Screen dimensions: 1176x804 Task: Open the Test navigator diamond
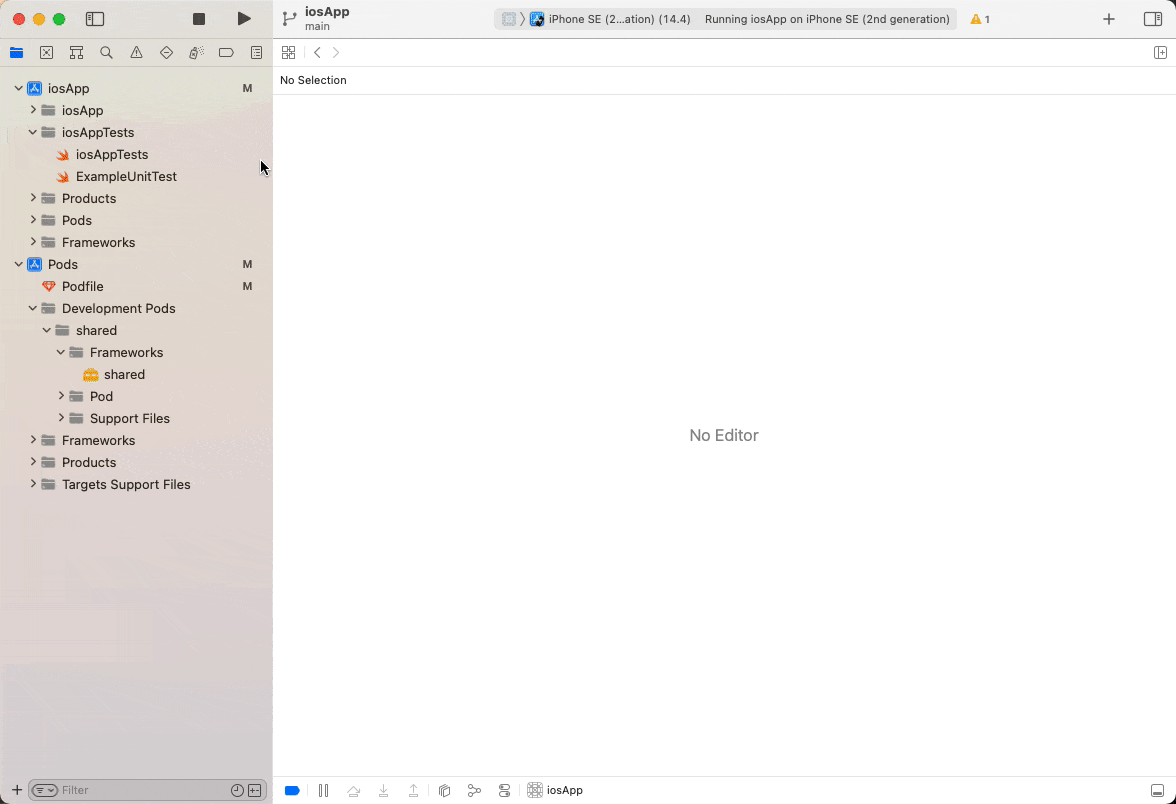coord(166,52)
